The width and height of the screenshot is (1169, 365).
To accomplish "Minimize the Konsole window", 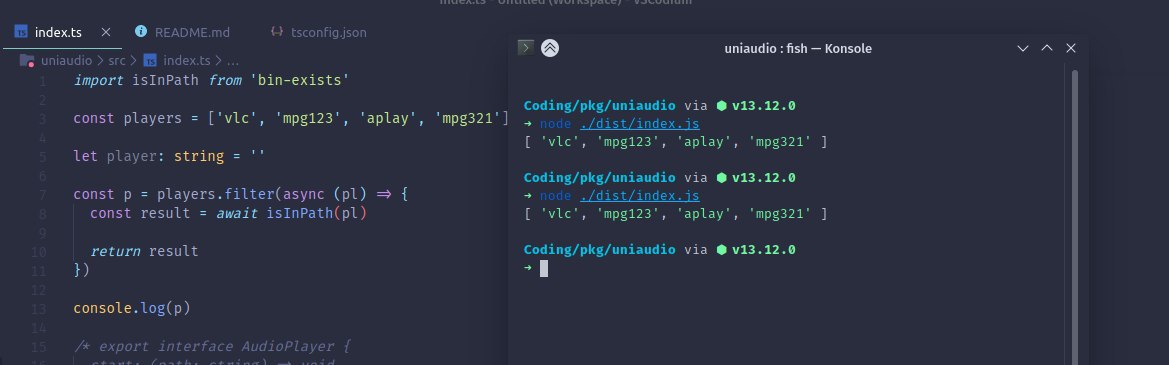I will [1023, 48].
